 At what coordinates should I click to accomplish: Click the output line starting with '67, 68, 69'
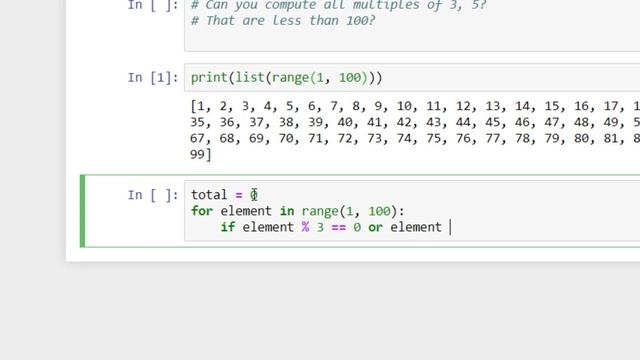(x=415, y=138)
